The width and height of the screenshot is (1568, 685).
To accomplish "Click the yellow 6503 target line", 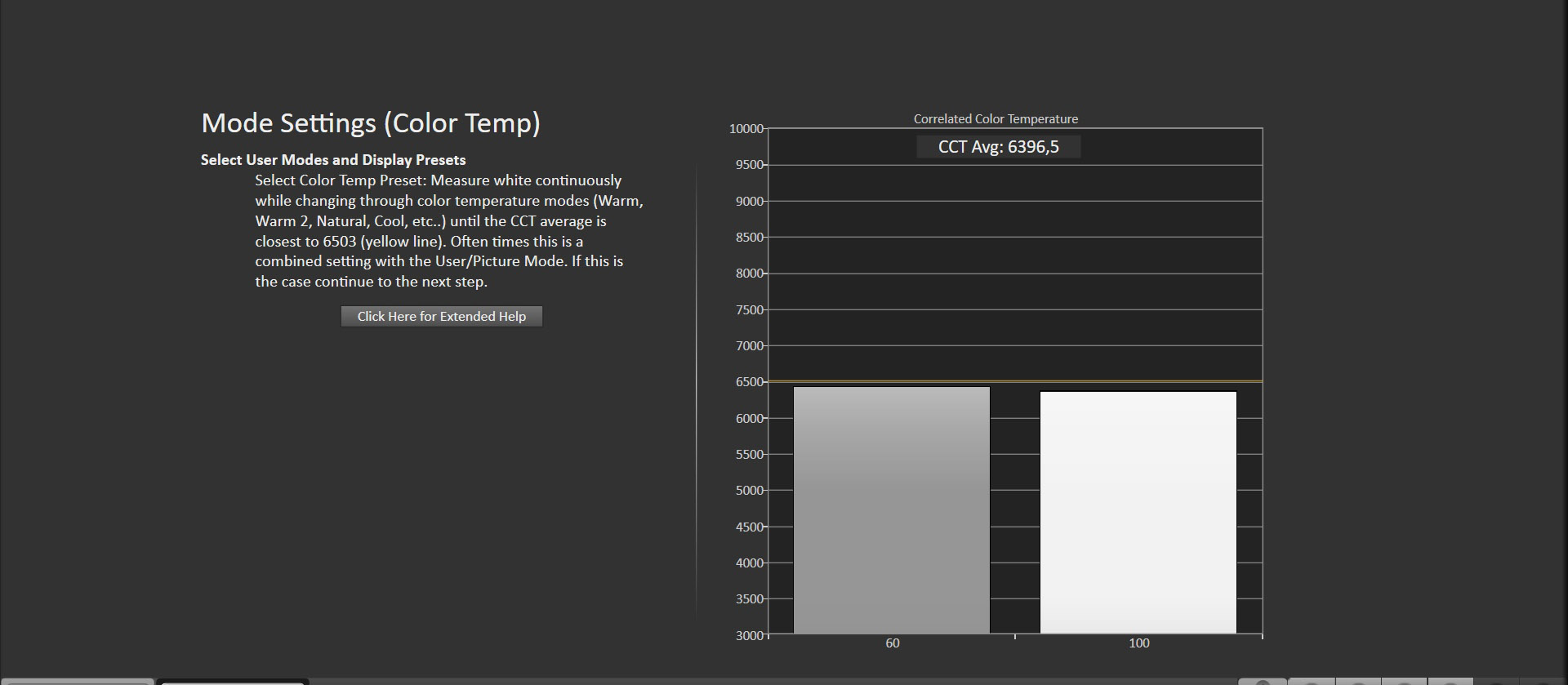I will (x=1015, y=381).
